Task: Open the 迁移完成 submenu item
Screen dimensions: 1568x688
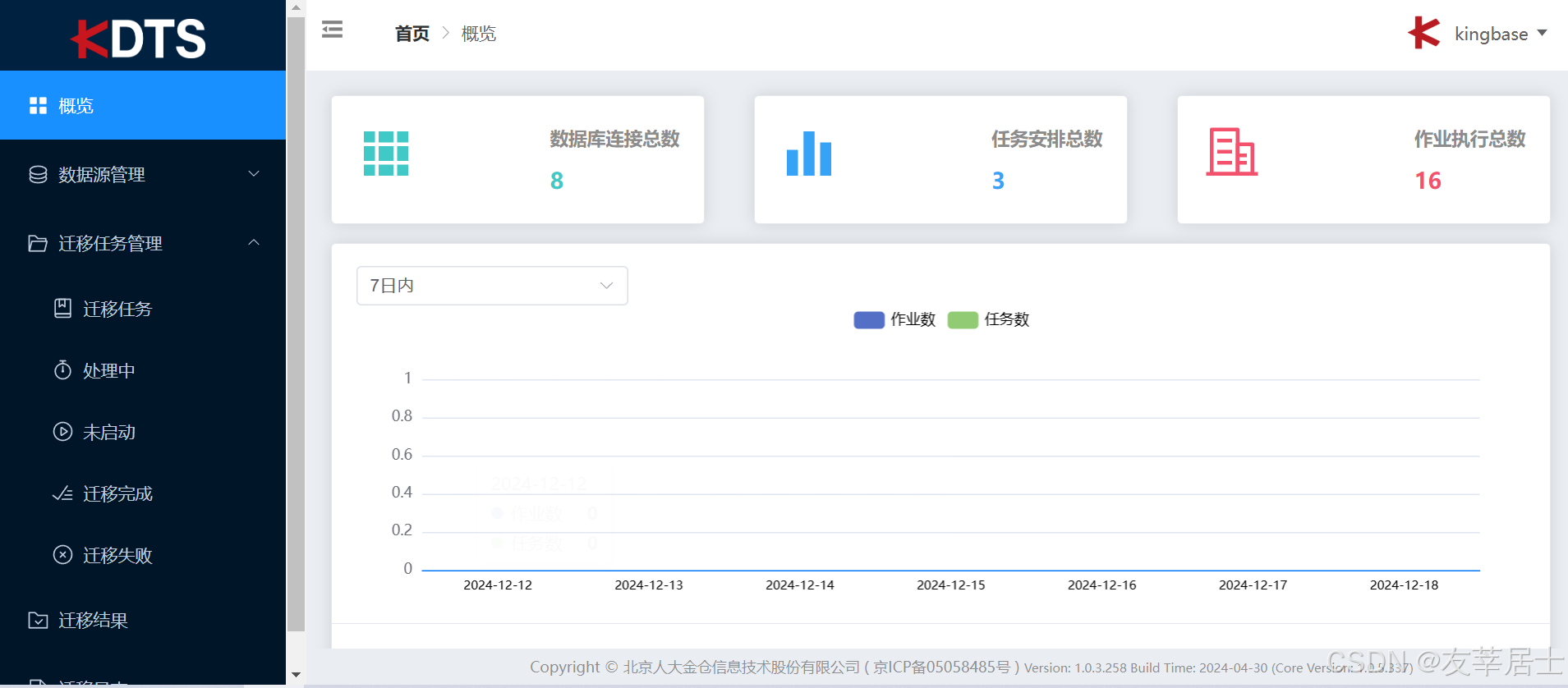Action: (x=143, y=493)
